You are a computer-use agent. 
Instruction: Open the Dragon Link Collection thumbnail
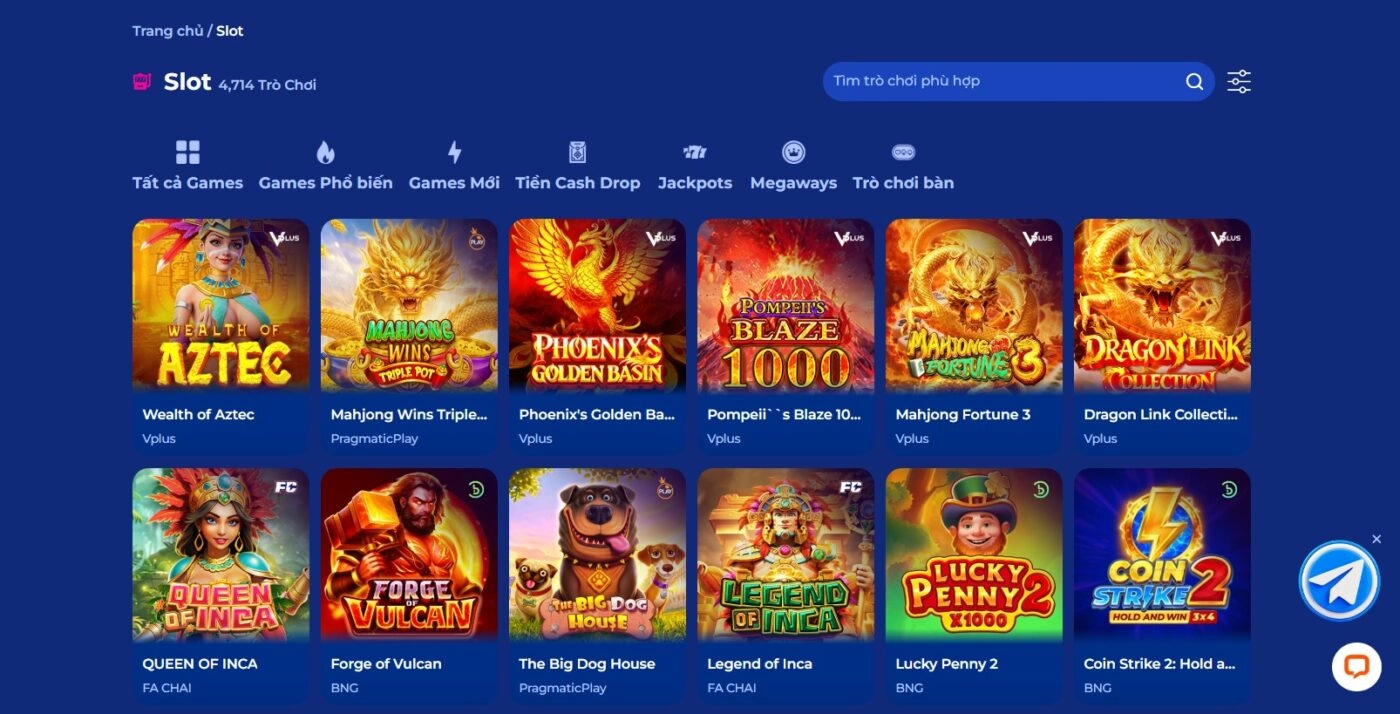1162,305
